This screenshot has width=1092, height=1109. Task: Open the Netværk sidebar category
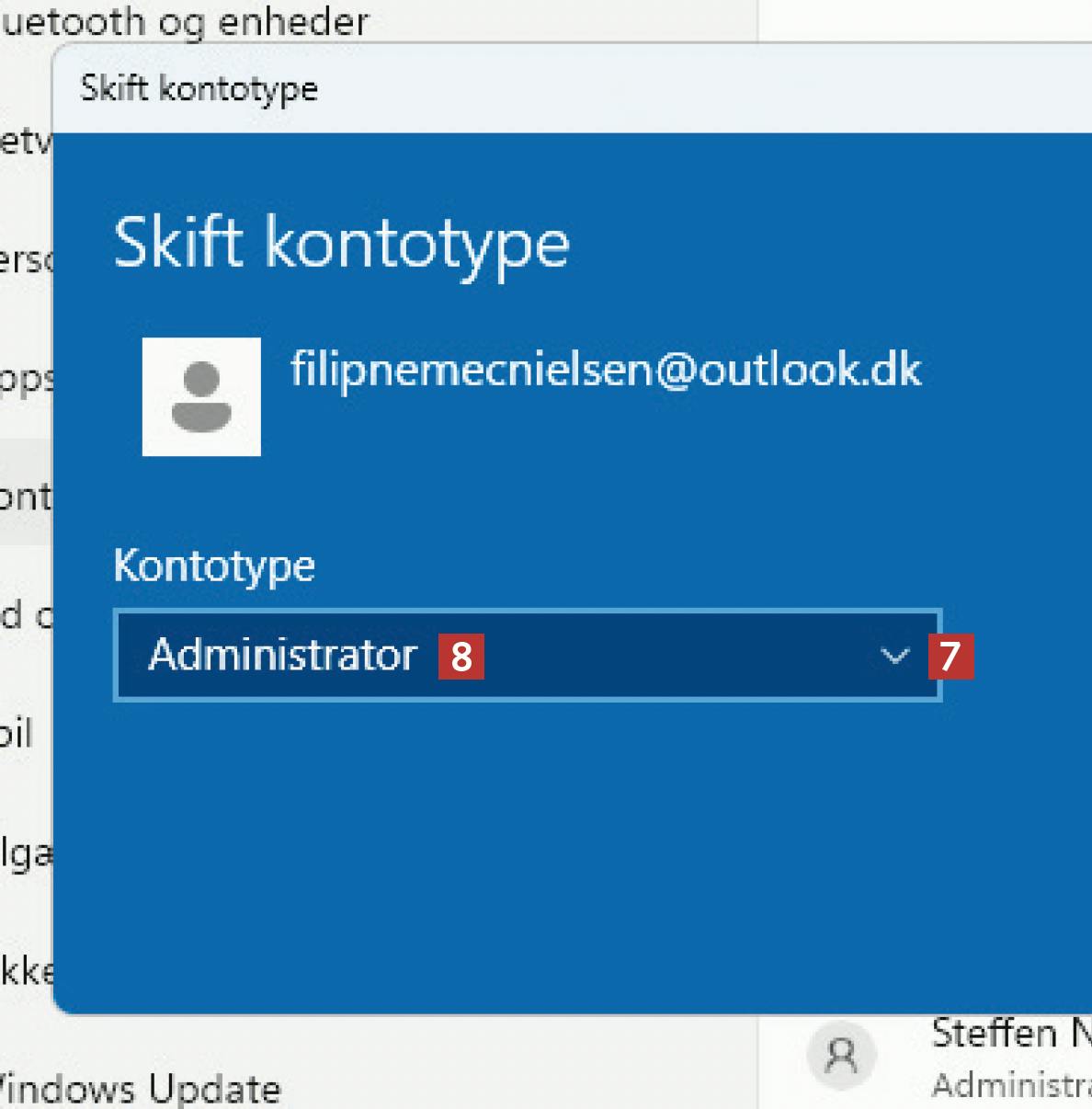tap(24, 143)
